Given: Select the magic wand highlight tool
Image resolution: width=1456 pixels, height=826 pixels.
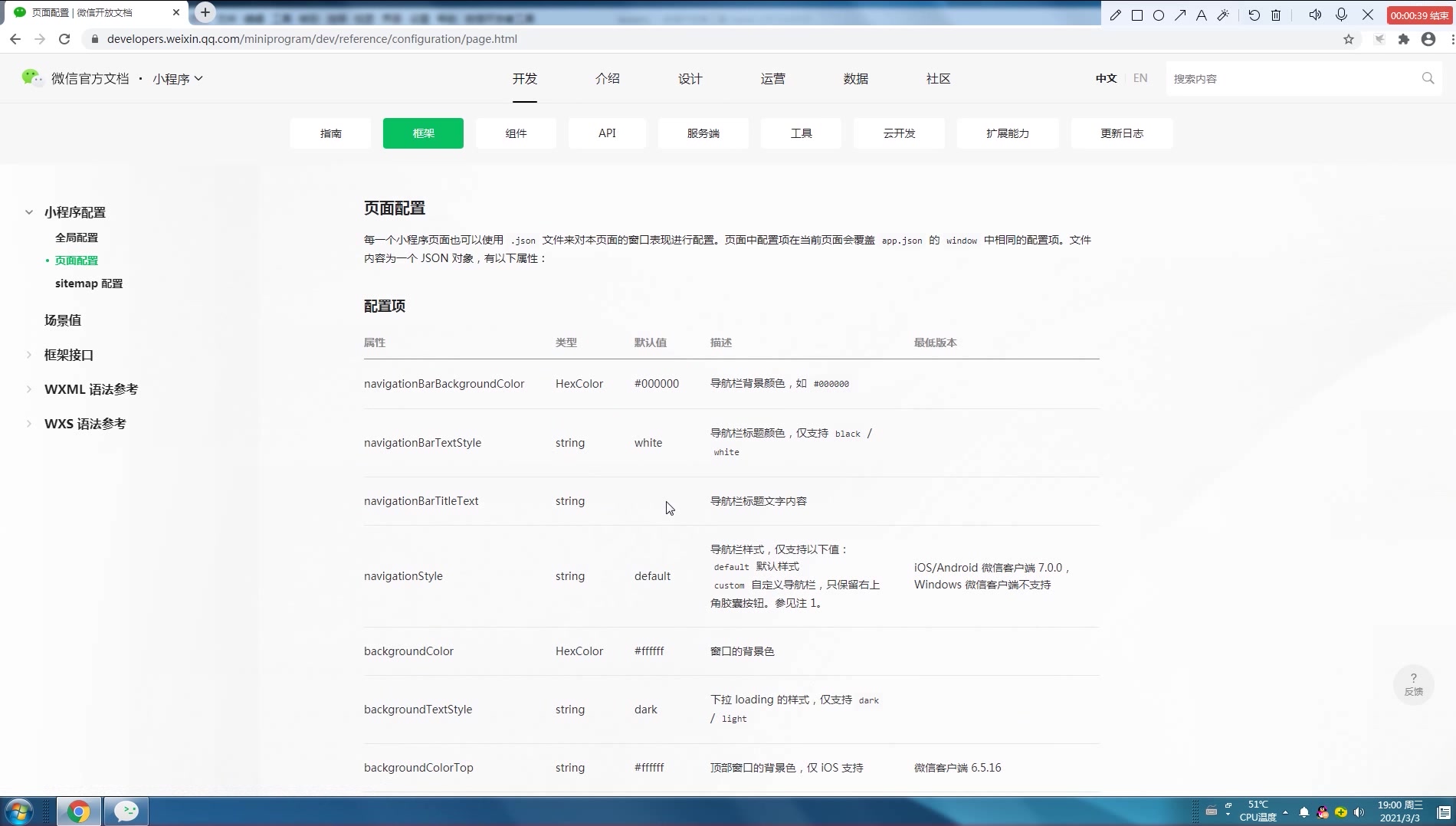Looking at the screenshot, I should coord(1223,15).
